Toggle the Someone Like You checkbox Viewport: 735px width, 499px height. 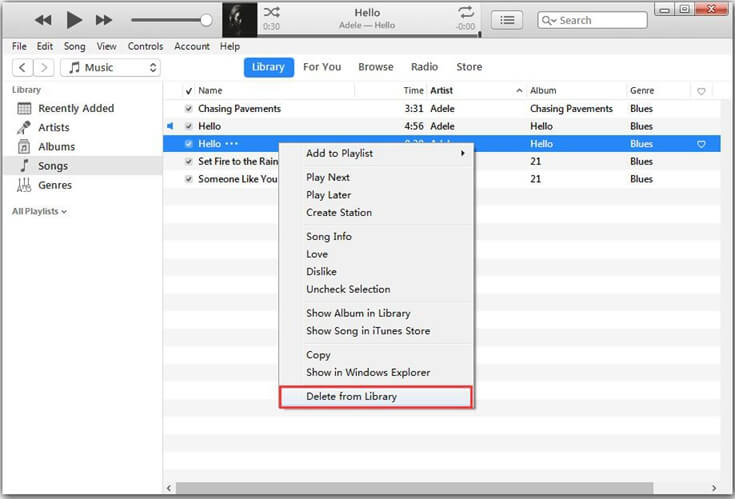pyautogui.click(x=189, y=179)
